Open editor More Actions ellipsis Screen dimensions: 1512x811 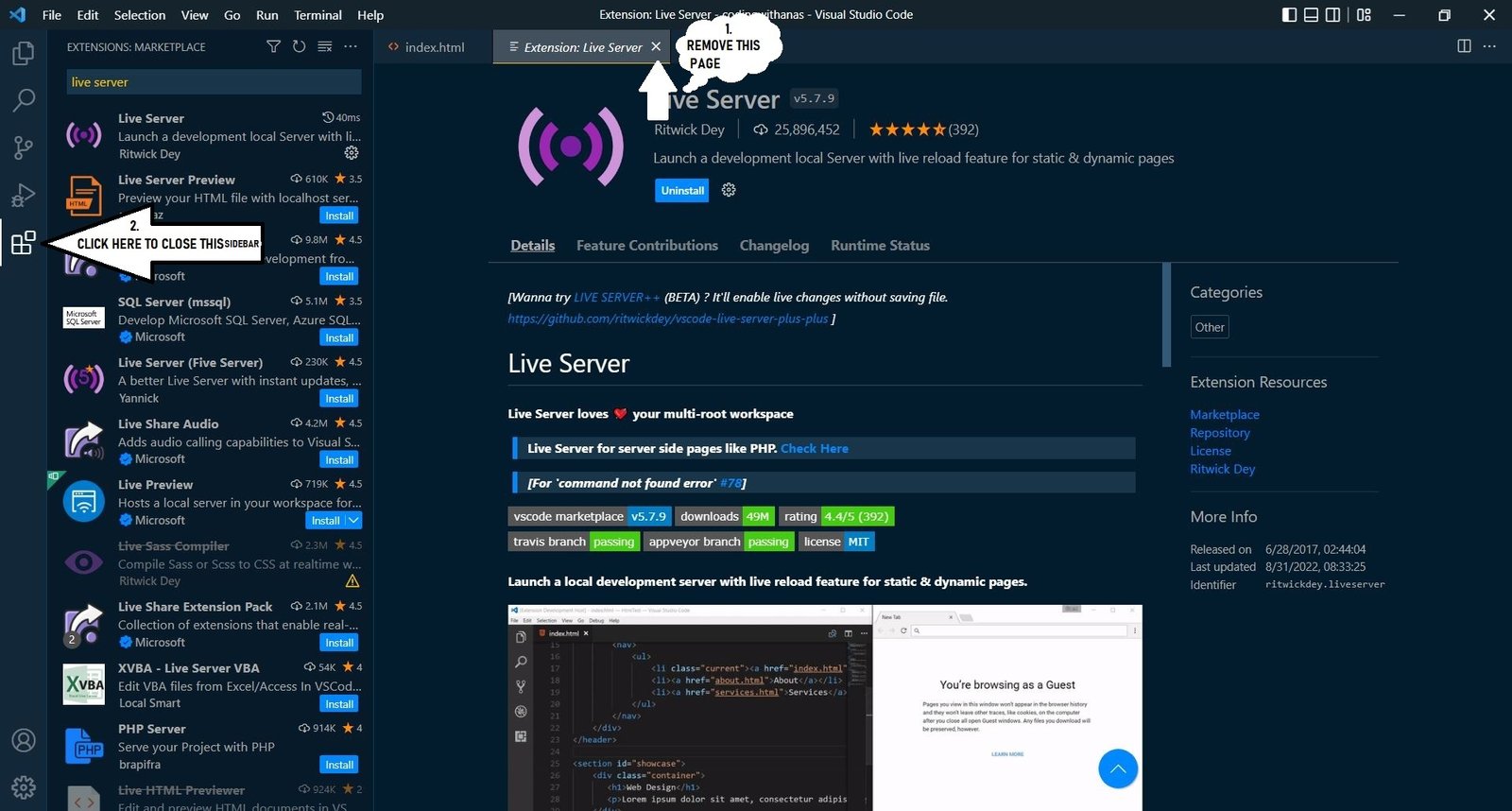click(x=1489, y=46)
